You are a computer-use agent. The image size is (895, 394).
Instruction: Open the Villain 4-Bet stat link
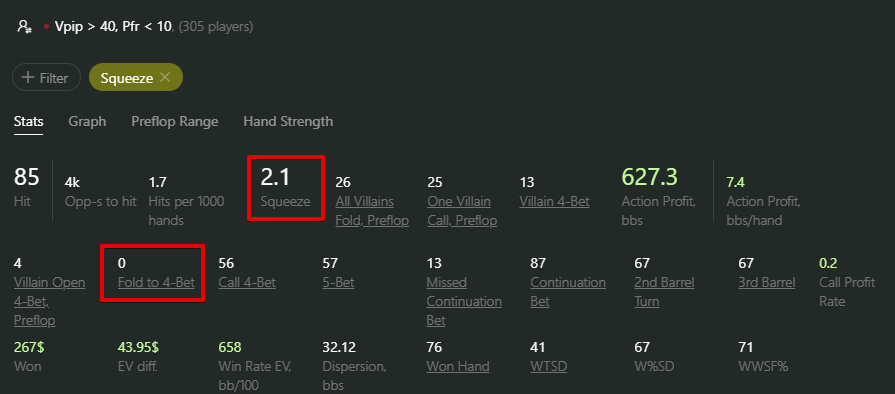click(x=554, y=202)
